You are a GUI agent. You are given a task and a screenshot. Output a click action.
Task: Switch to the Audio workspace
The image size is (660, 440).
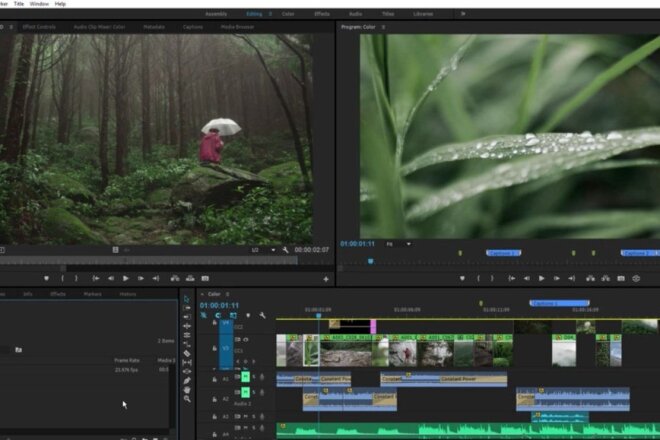(x=355, y=14)
